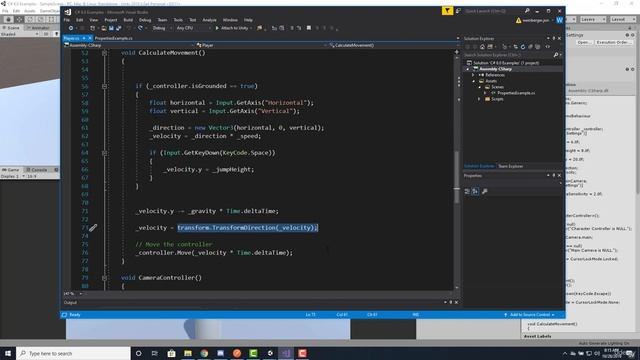Click the taskbar search box

tap(73, 353)
